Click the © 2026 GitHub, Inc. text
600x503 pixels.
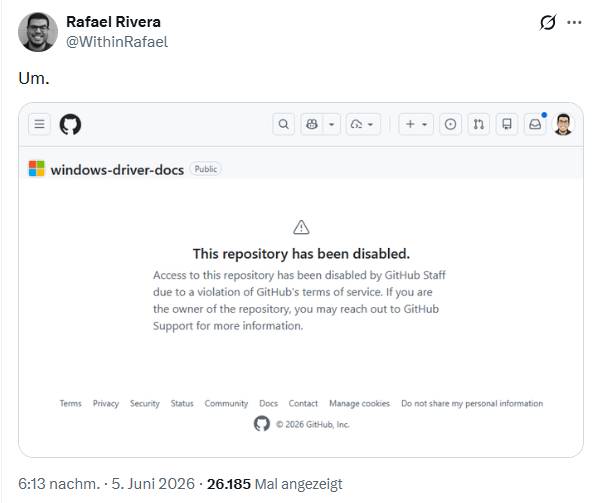pos(313,425)
